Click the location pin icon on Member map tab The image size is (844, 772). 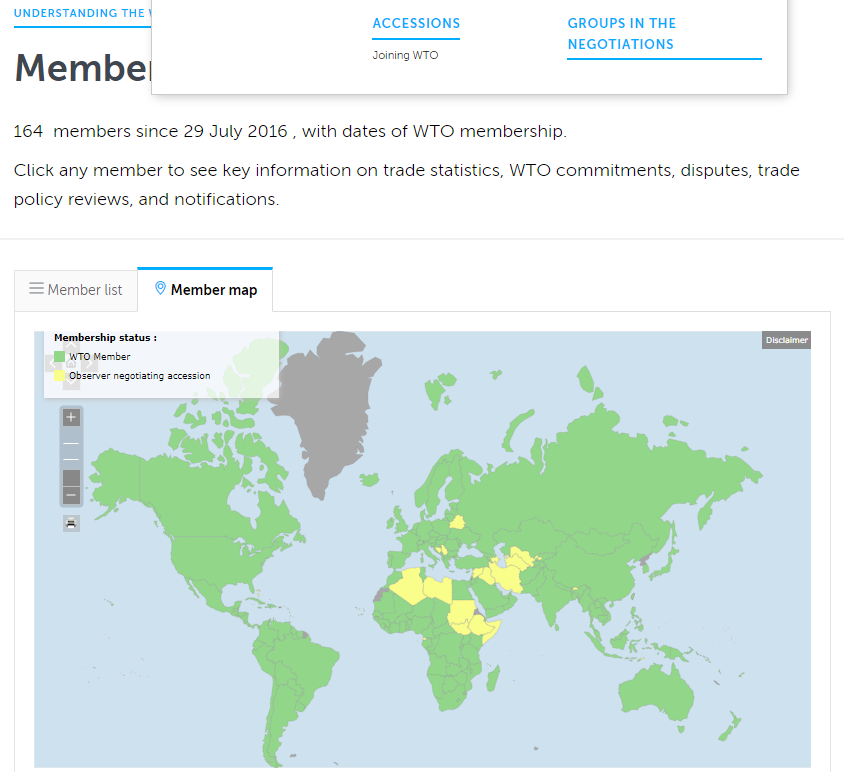(x=160, y=288)
